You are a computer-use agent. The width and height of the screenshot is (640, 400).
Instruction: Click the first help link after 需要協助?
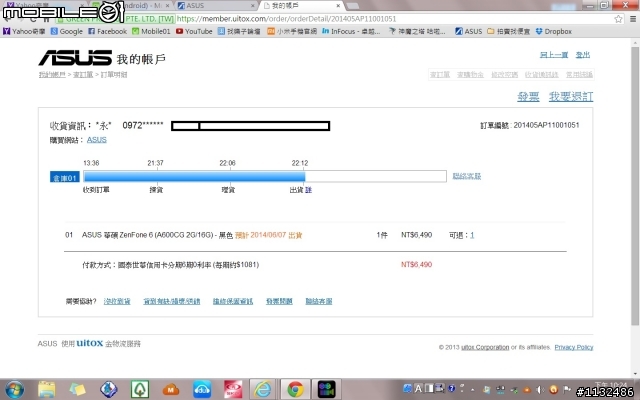(117, 301)
